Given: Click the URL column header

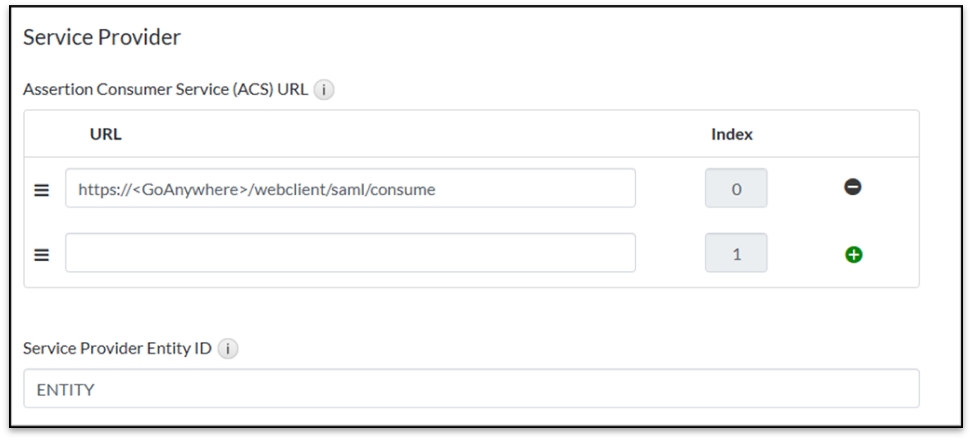Looking at the screenshot, I should (x=105, y=134).
